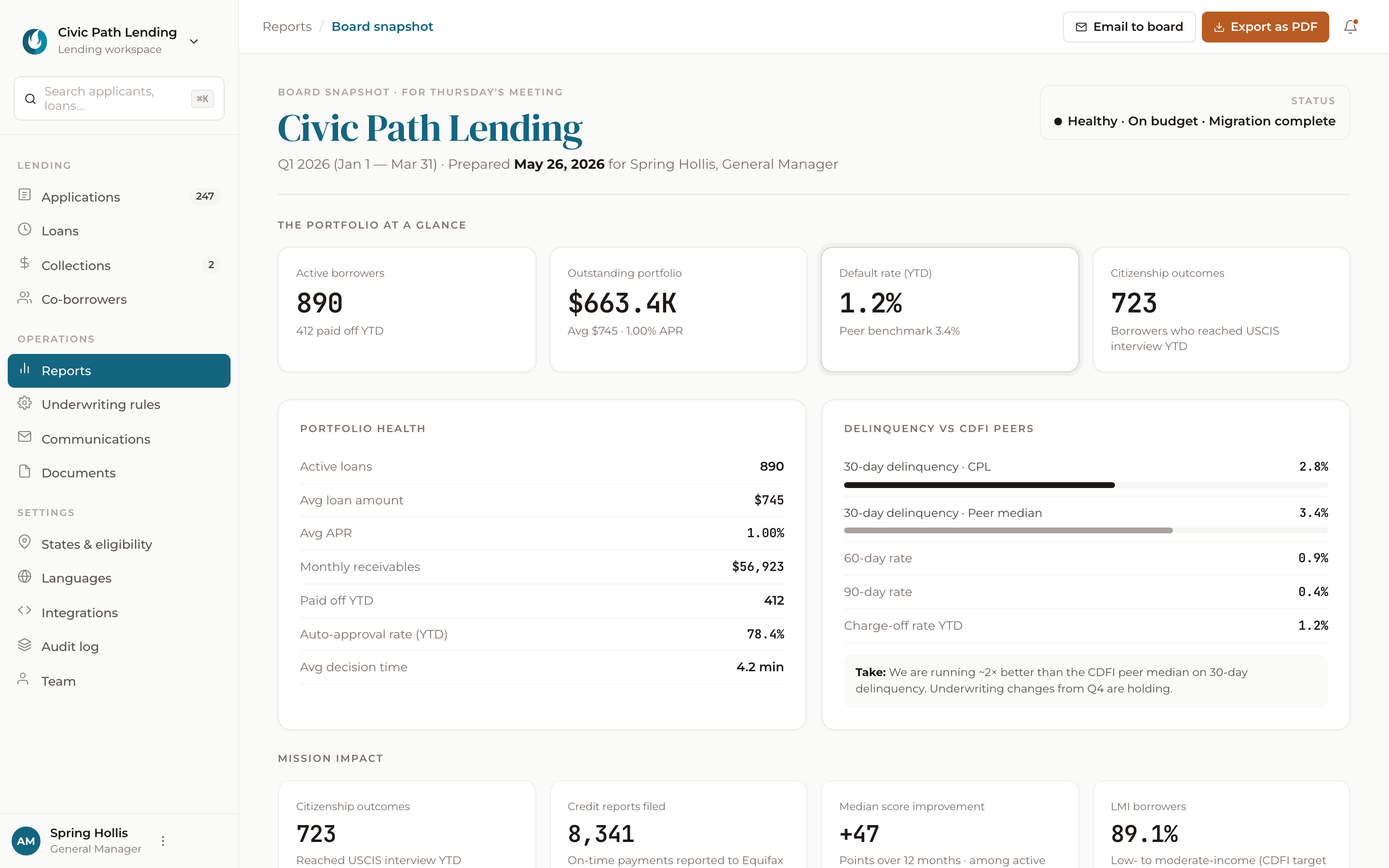Screen dimensions: 1389x868
Task: Open Underwriting rules page
Action: [119, 405]
